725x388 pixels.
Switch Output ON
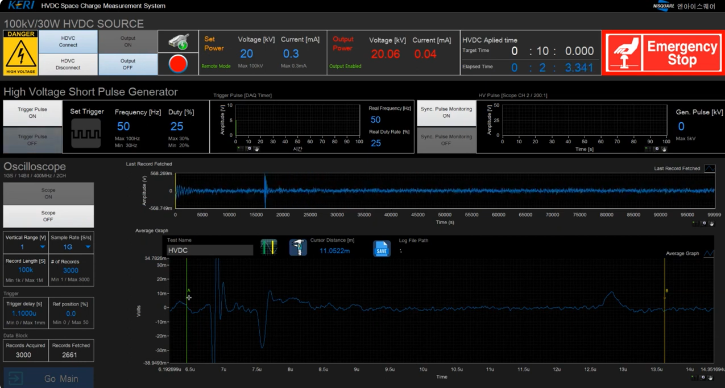[128, 42]
